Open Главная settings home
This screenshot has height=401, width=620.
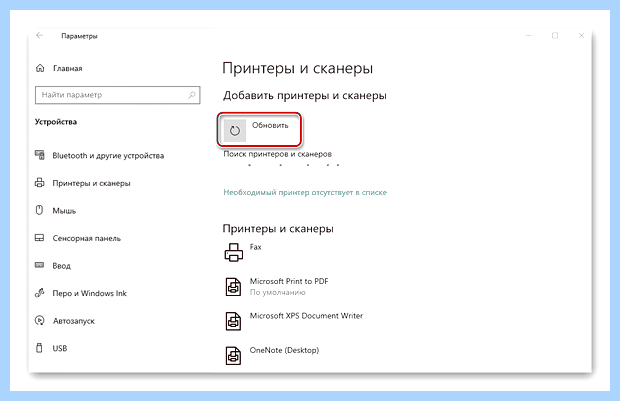(68, 68)
